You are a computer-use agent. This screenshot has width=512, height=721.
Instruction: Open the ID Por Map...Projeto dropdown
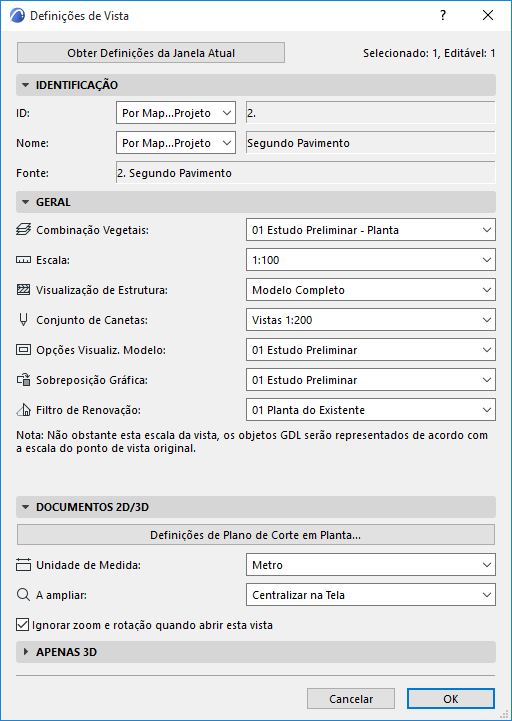point(176,113)
